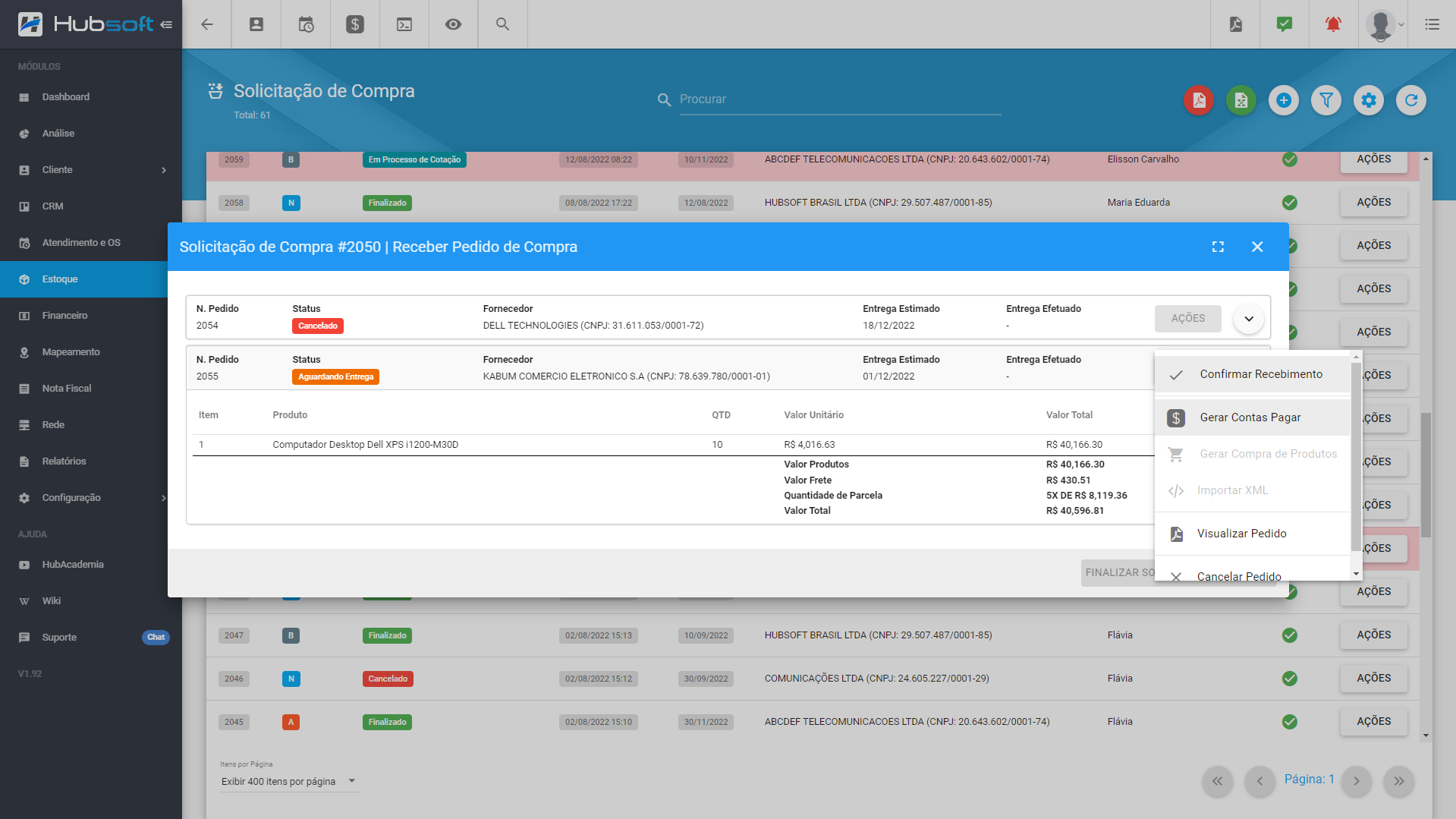Select Importar XML menu option
The width and height of the screenshot is (1456, 819).
1253,490
